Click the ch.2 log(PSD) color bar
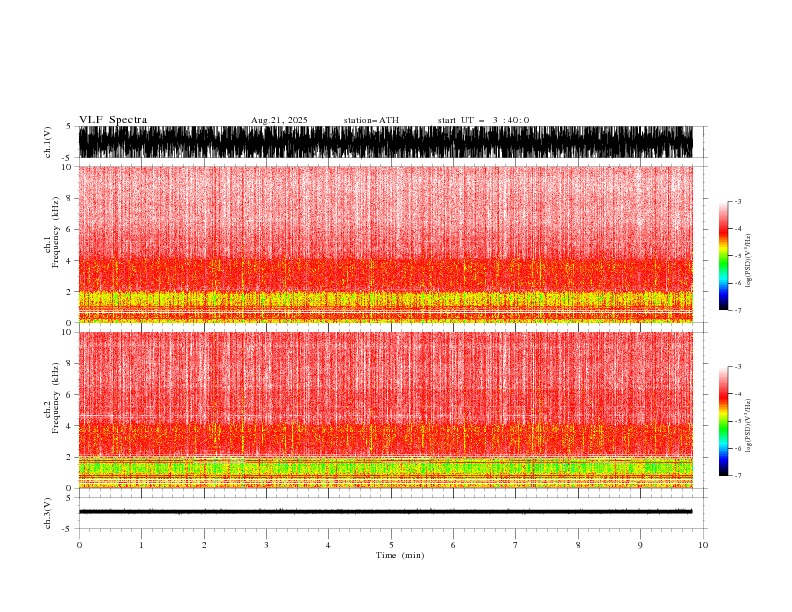This screenshot has height=612, width=792. tap(723, 421)
